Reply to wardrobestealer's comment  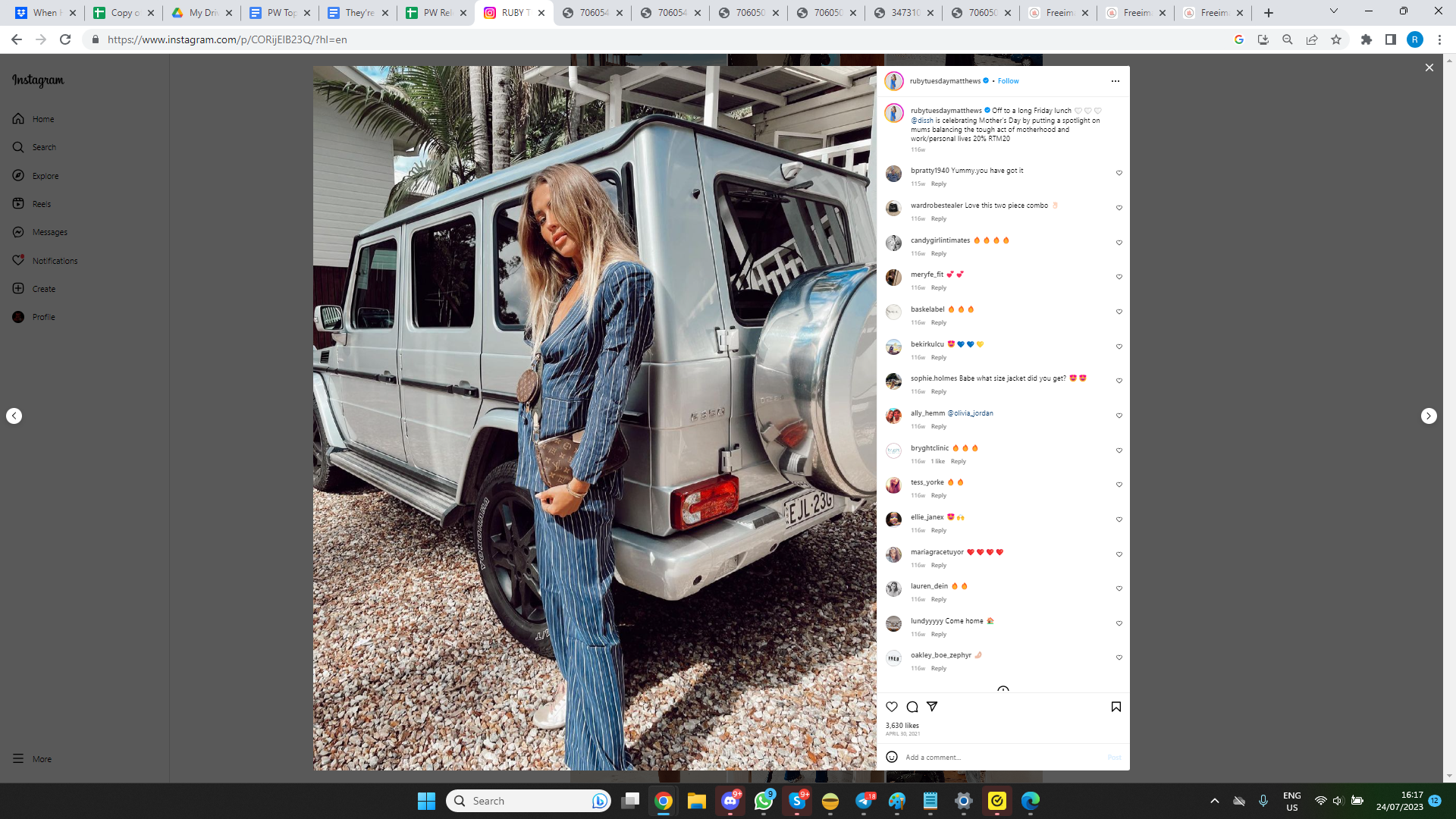click(939, 219)
